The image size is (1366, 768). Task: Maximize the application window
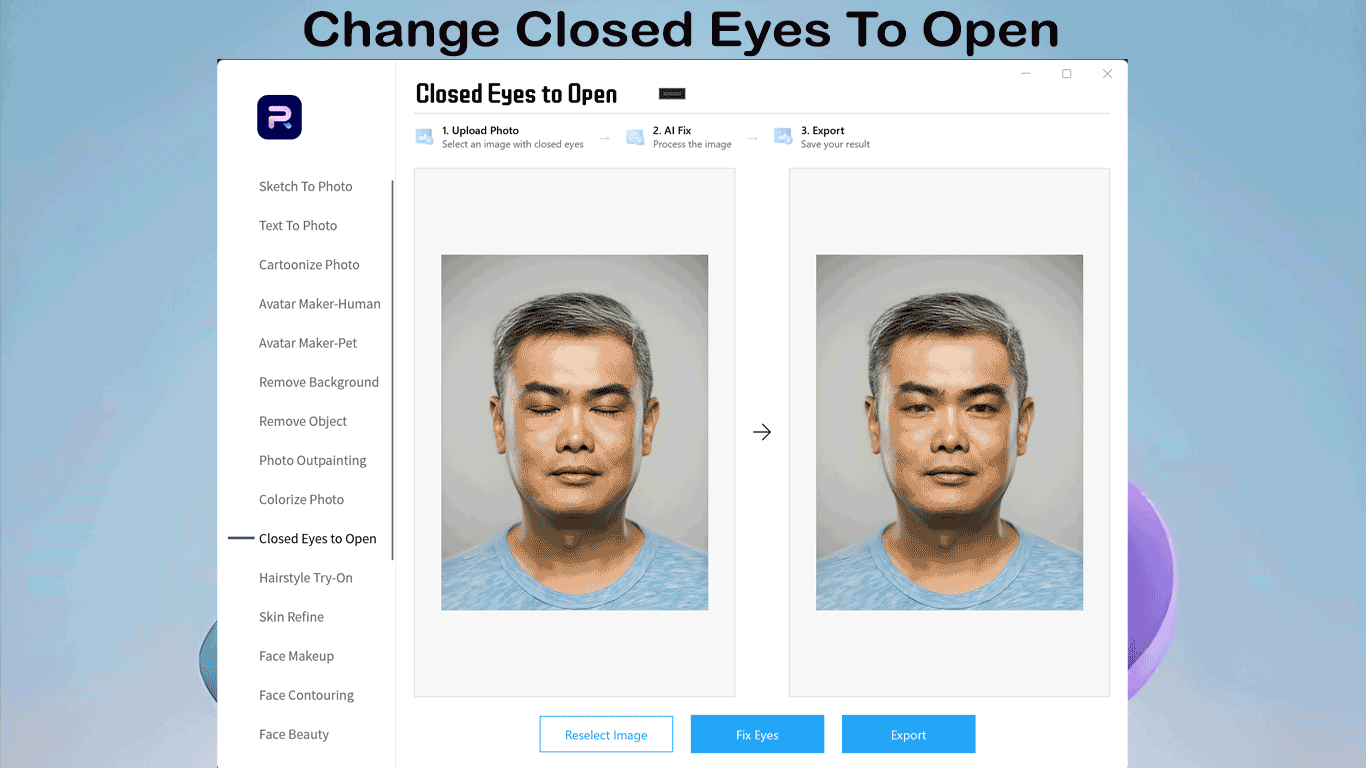(1066, 74)
